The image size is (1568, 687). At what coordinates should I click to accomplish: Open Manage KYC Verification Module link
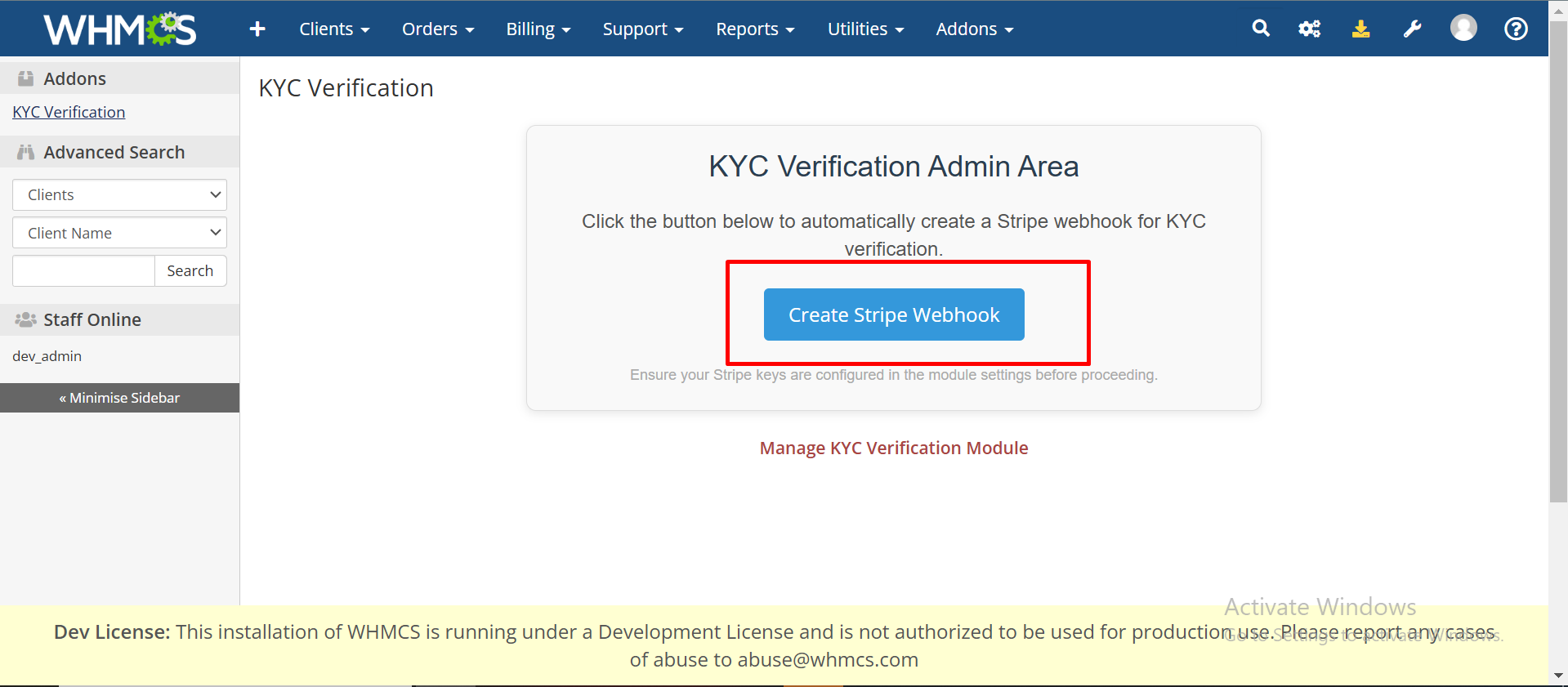(x=894, y=448)
